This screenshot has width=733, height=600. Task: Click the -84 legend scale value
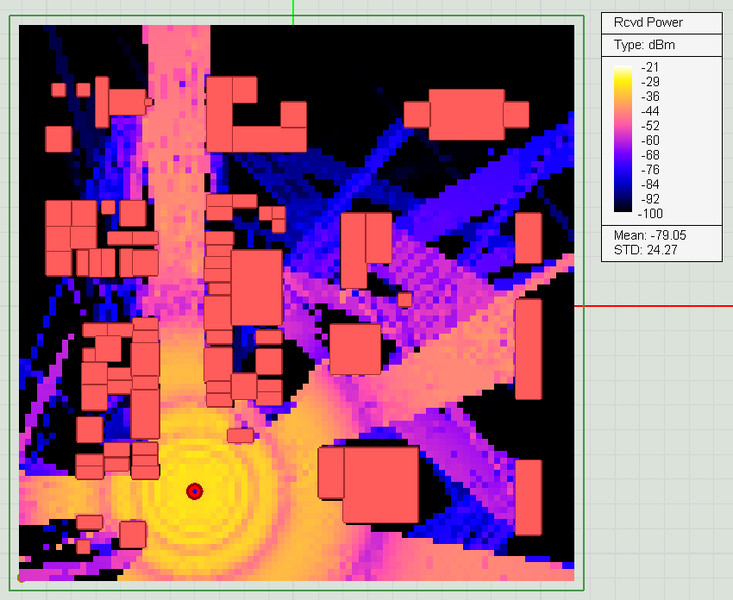click(650, 184)
